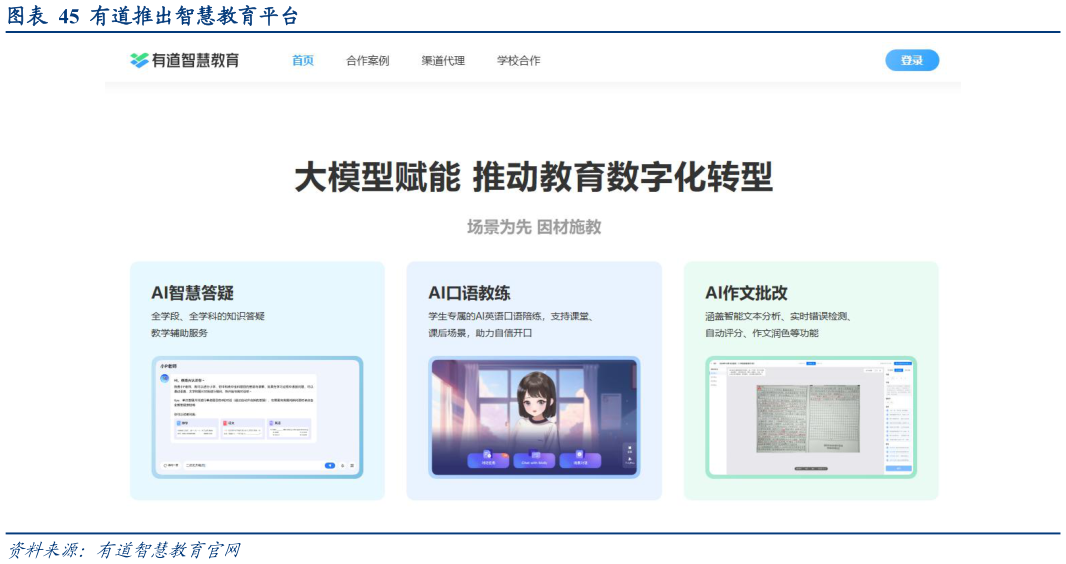This screenshot has height=564, width=1066.
Task: Open the AI作文批改 card title
Action: (746, 293)
